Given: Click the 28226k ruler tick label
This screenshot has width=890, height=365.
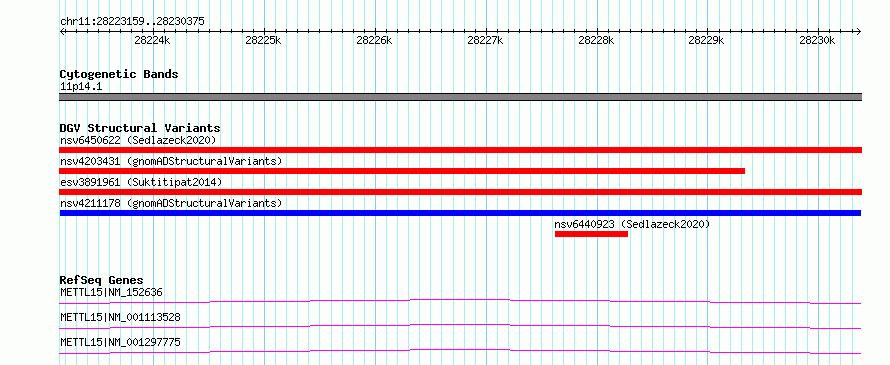Looking at the screenshot, I should [374, 41].
